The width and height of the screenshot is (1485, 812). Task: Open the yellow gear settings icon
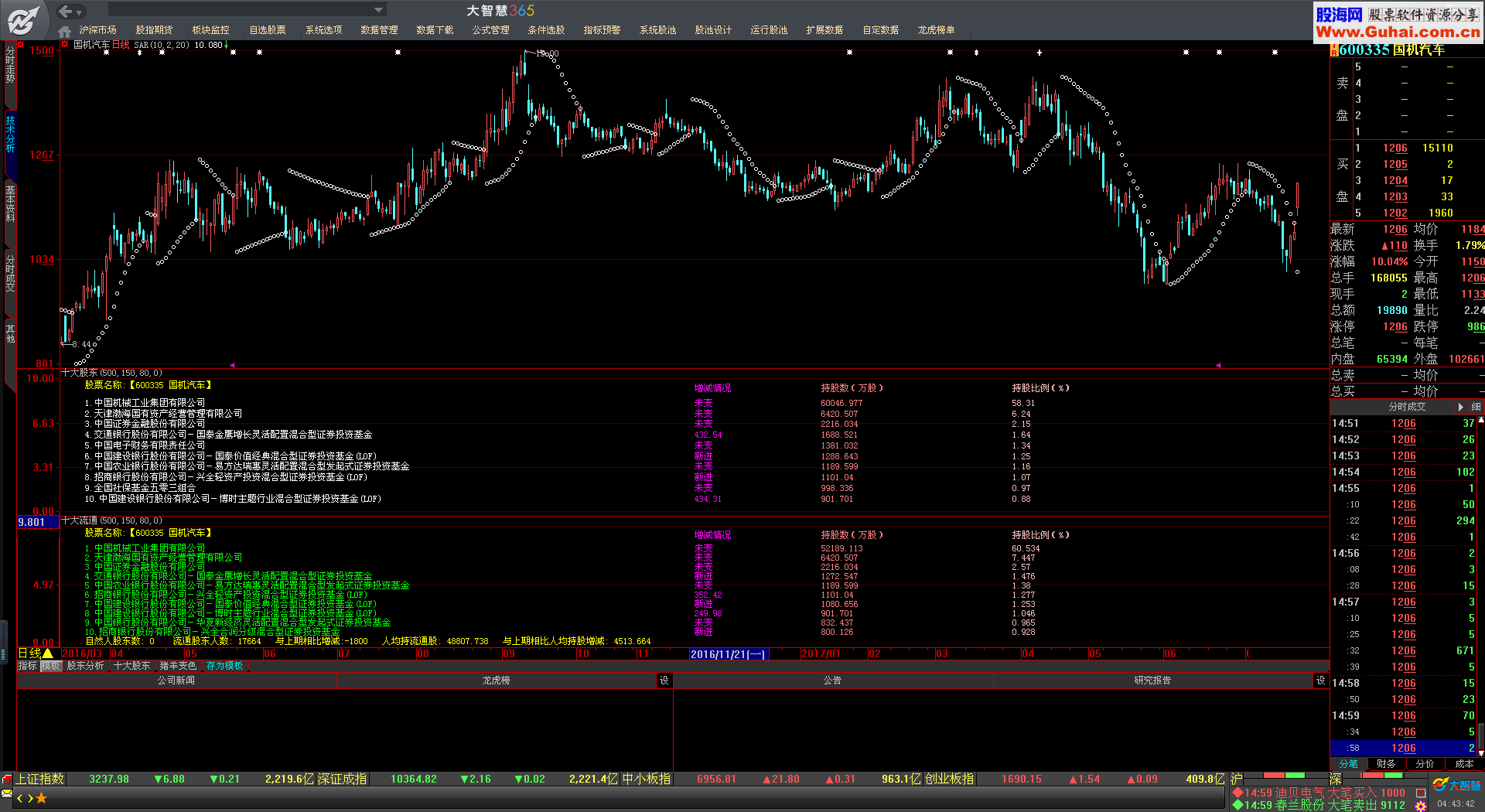tap(1421, 806)
